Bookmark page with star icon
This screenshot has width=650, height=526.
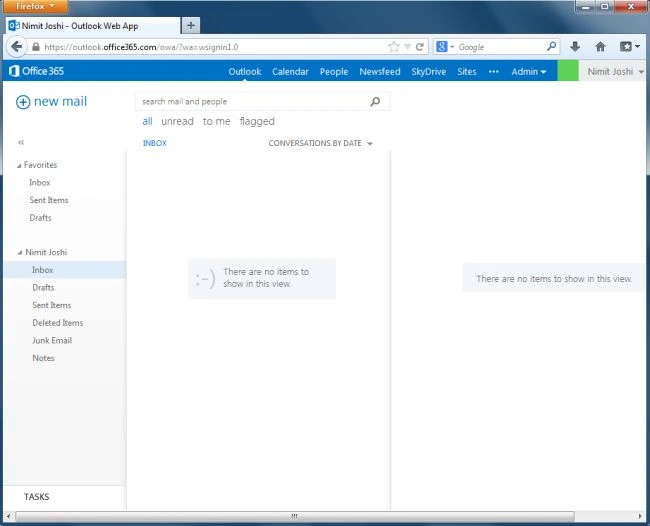click(394, 47)
